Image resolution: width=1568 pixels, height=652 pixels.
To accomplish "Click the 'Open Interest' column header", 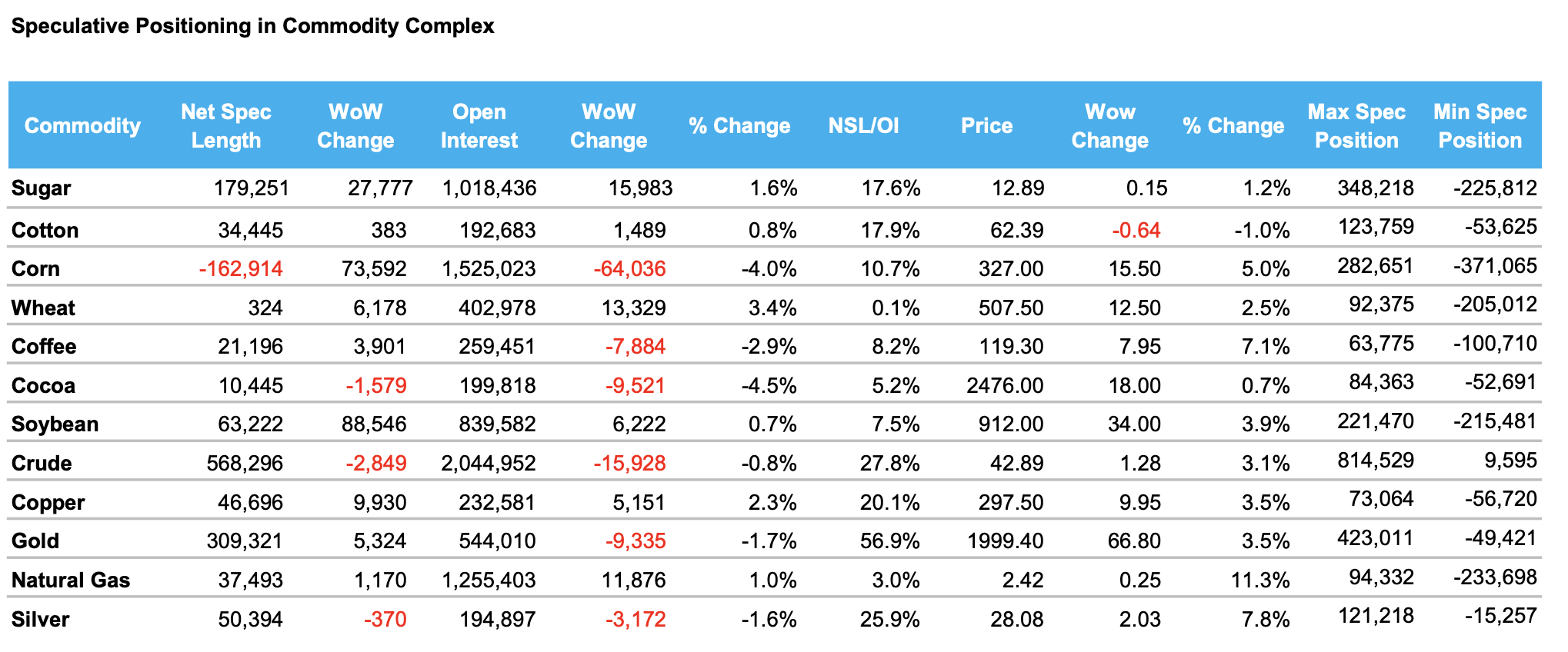I will click(x=479, y=126).
